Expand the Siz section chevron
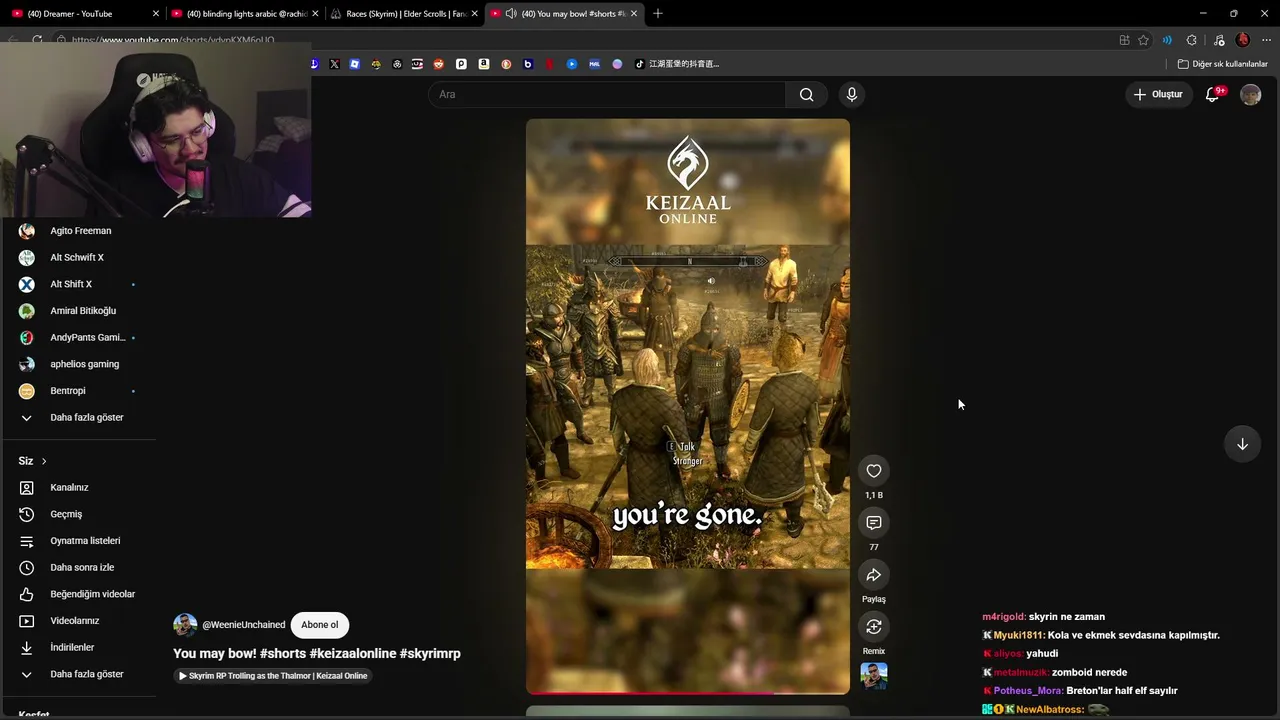The height and width of the screenshot is (720, 1280). click(44, 461)
